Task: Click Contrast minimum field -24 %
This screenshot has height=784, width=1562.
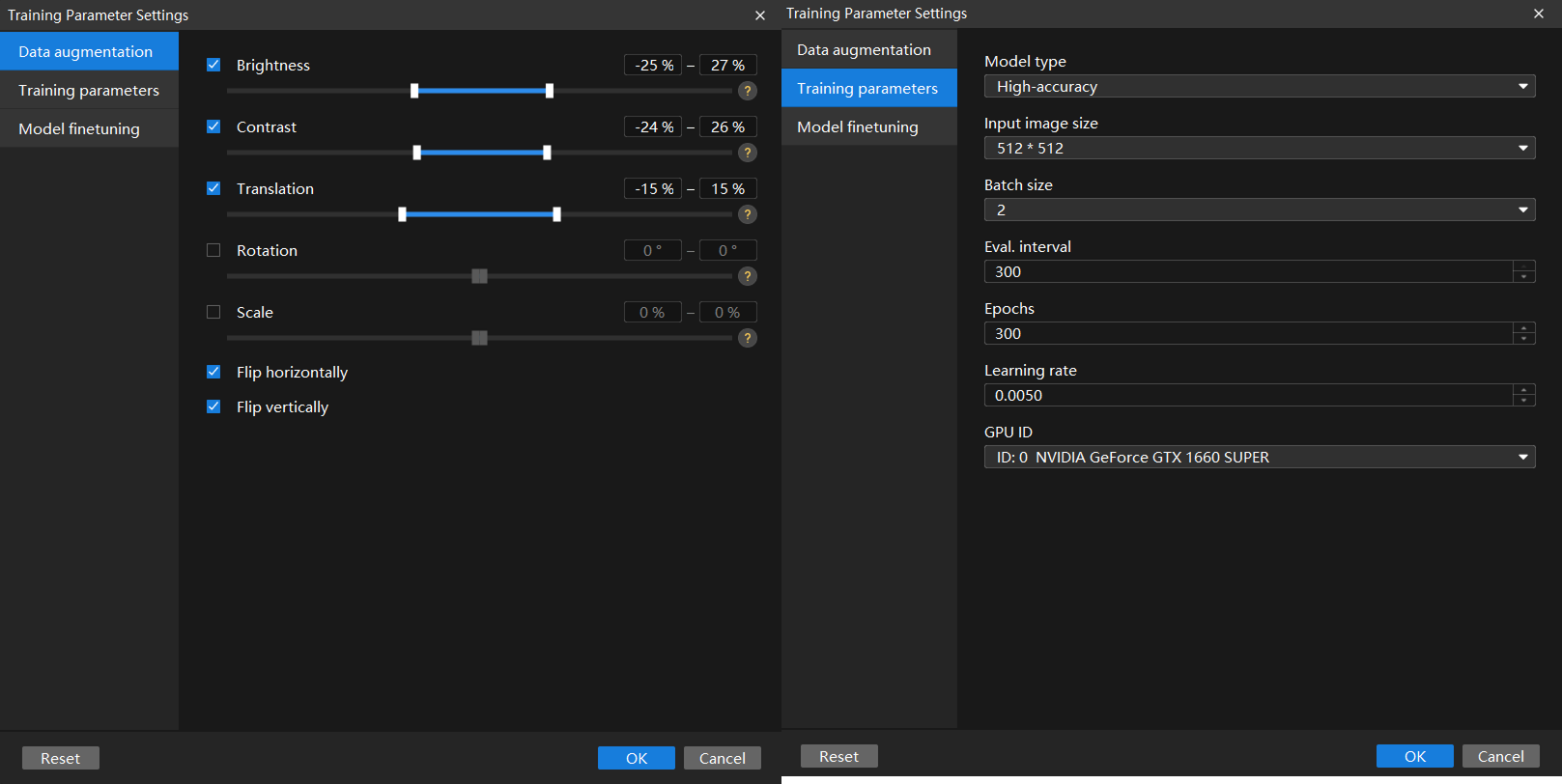Action: [653, 126]
